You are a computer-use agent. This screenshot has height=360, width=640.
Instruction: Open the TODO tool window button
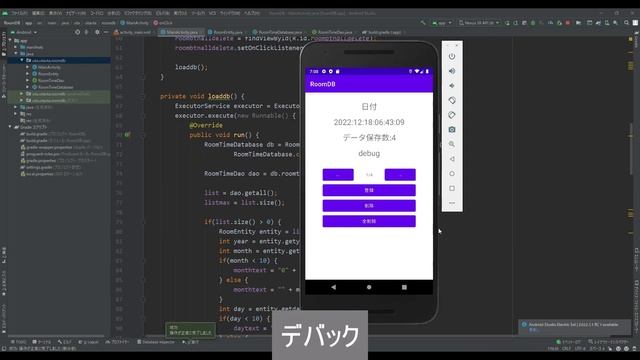[18, 342]
